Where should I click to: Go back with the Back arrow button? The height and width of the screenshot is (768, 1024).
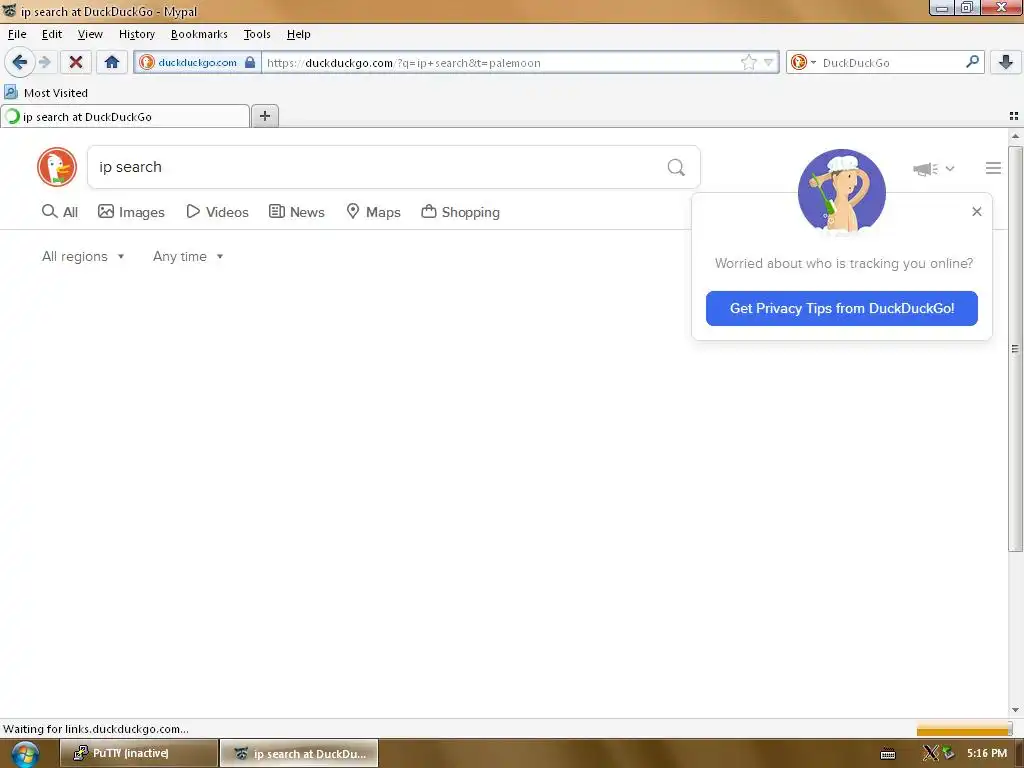click(20, 62)
